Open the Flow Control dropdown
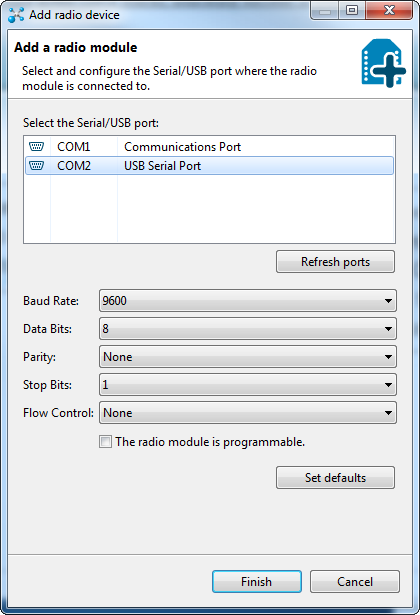The height and width of the screenshot is (615, 420). click(248, 413)
